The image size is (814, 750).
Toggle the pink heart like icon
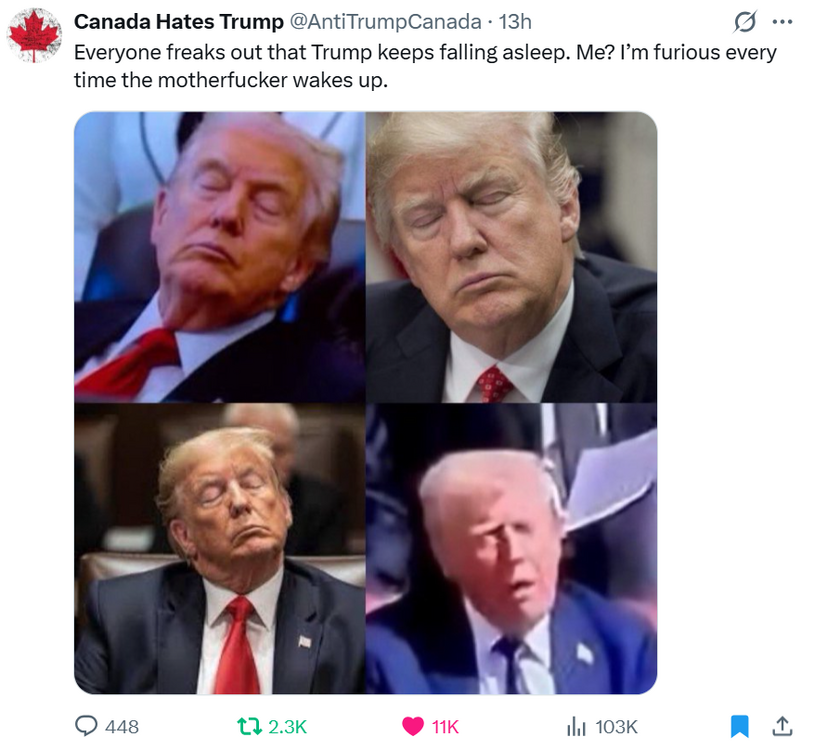pos(413,726)
